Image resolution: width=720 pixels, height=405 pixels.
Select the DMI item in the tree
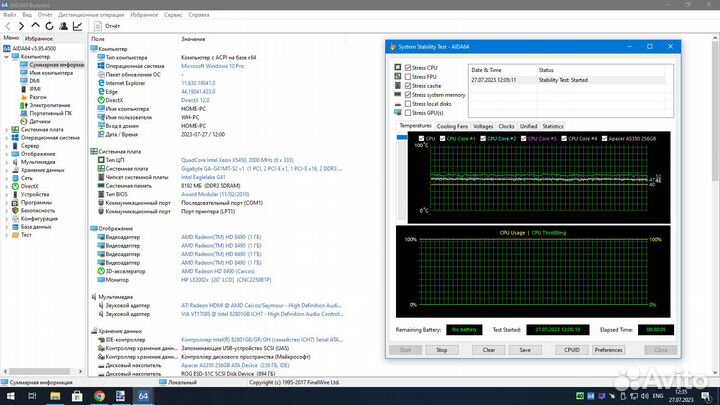[34, 81]
